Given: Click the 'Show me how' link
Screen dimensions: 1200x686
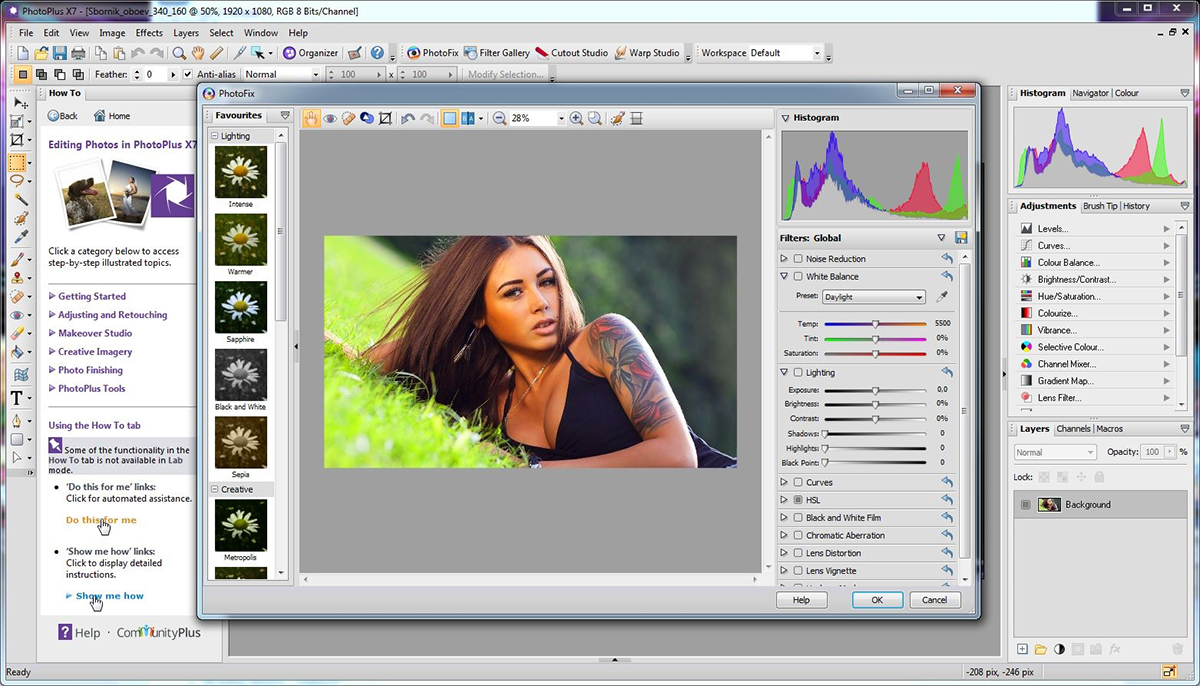Looking at the screenshot, I should coord(110,596).
